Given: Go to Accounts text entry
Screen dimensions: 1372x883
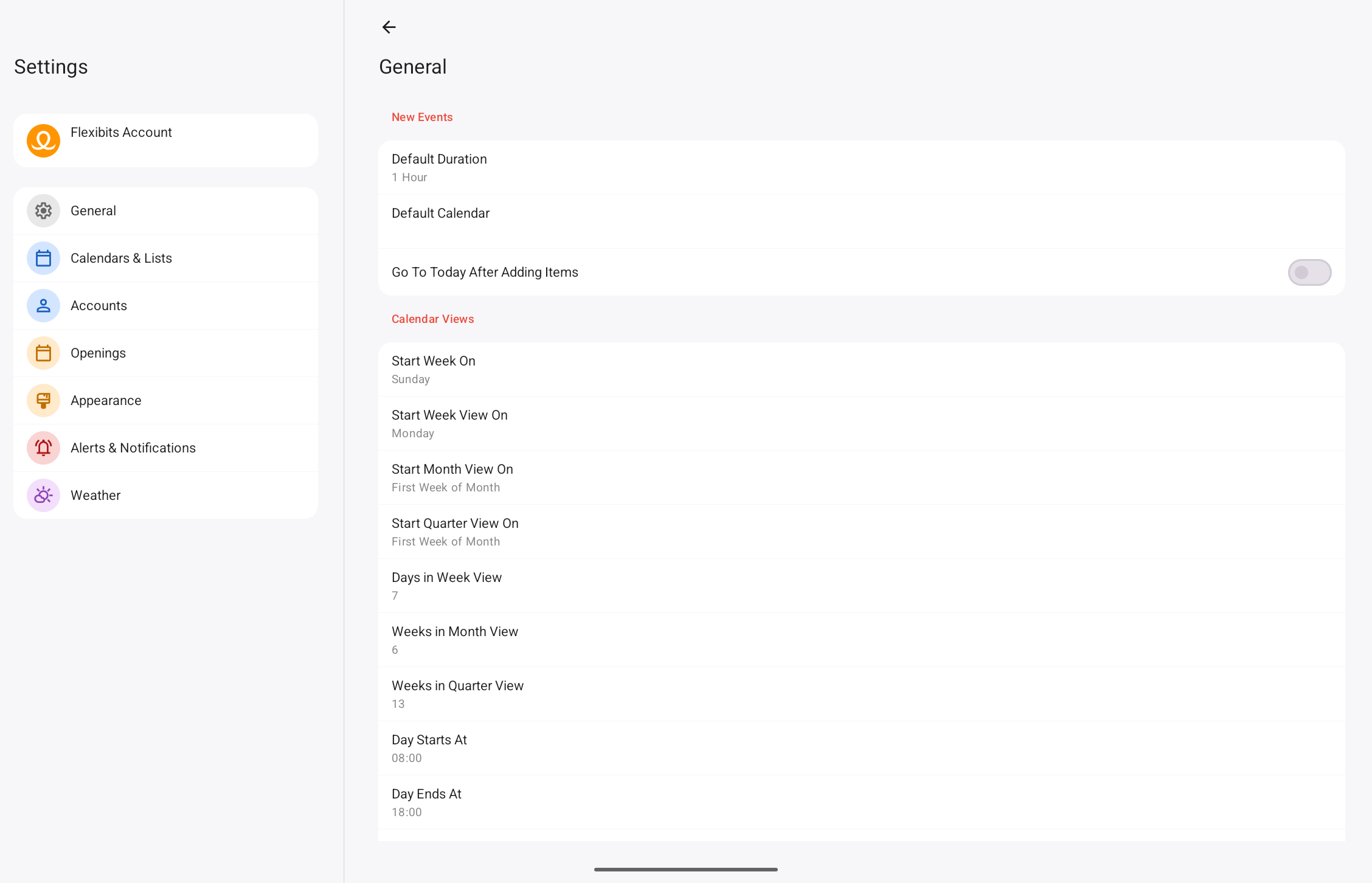Looking at the screenshot, I should coord(99,305).
